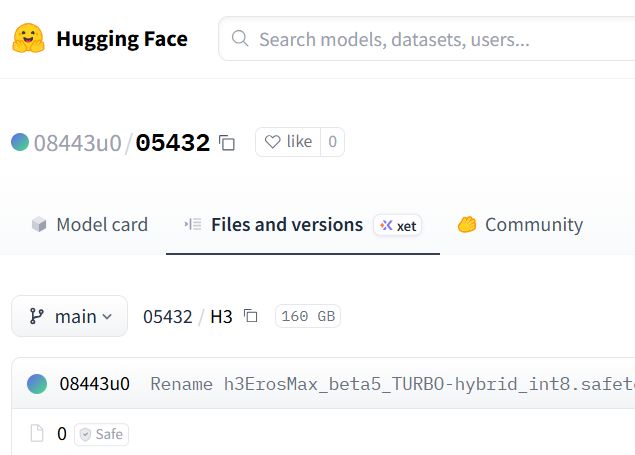This screenshot has width=635, height=455.
Task: Open the 05432 repository title link
Action: coord(173,142)
